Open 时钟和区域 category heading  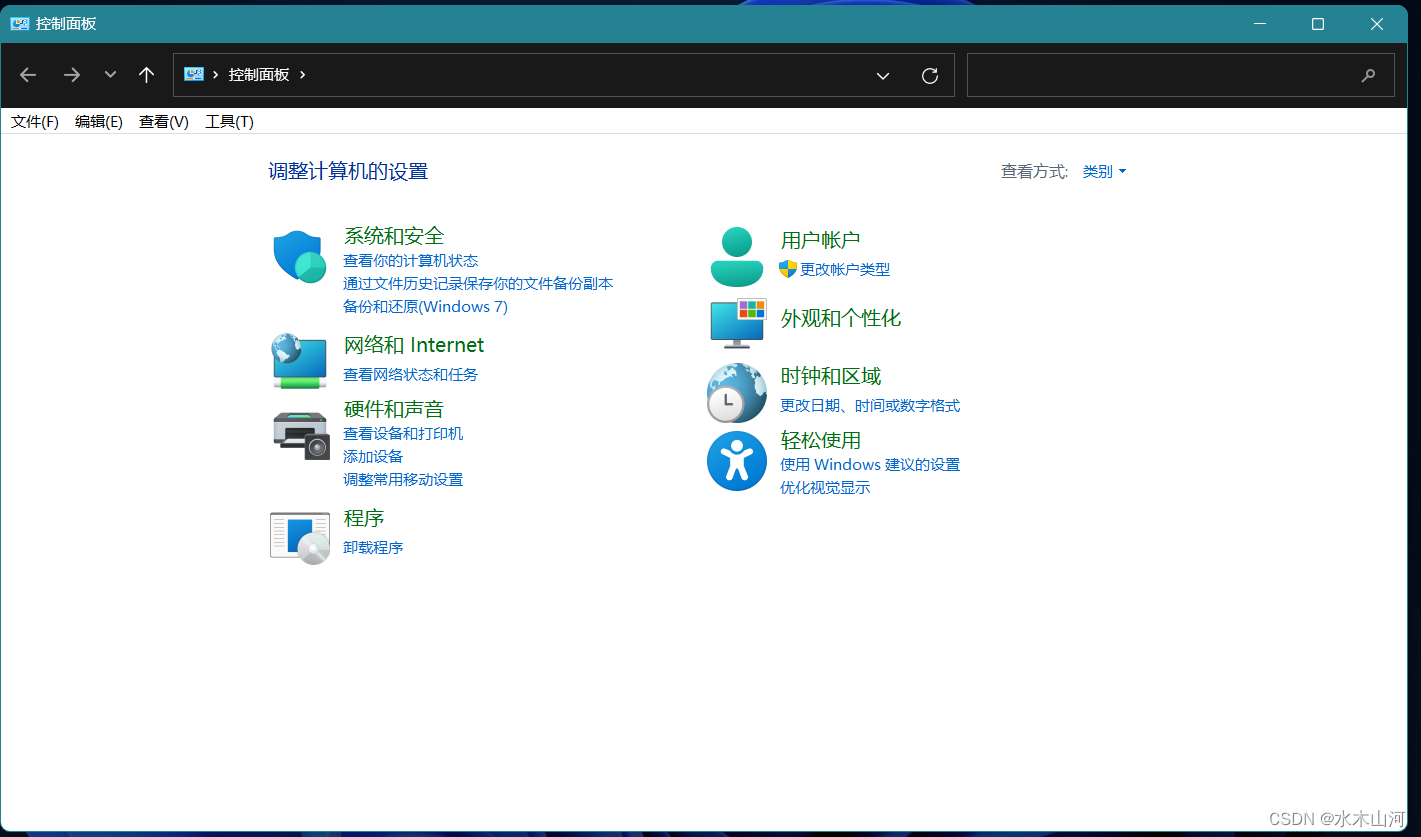(x=831, y=376)
